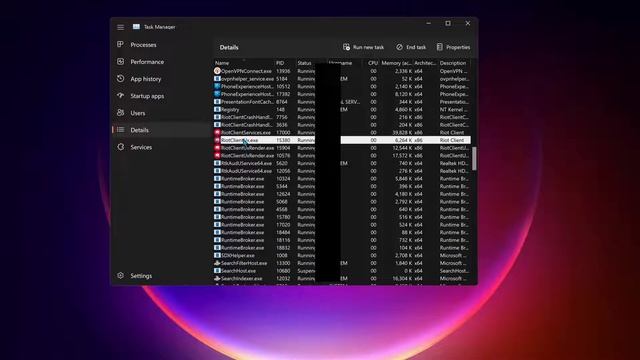This screenshot has height=360, width=640.
Task: Click the details list vertical scrollbar thumb
Action: (x=474, y=158)
